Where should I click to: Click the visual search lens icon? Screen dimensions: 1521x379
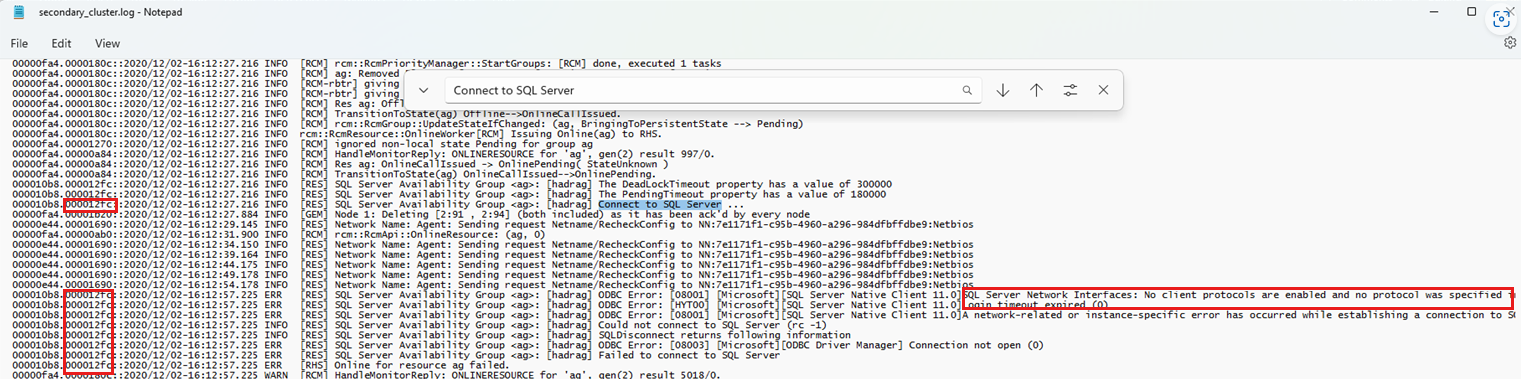(1500, 18)
